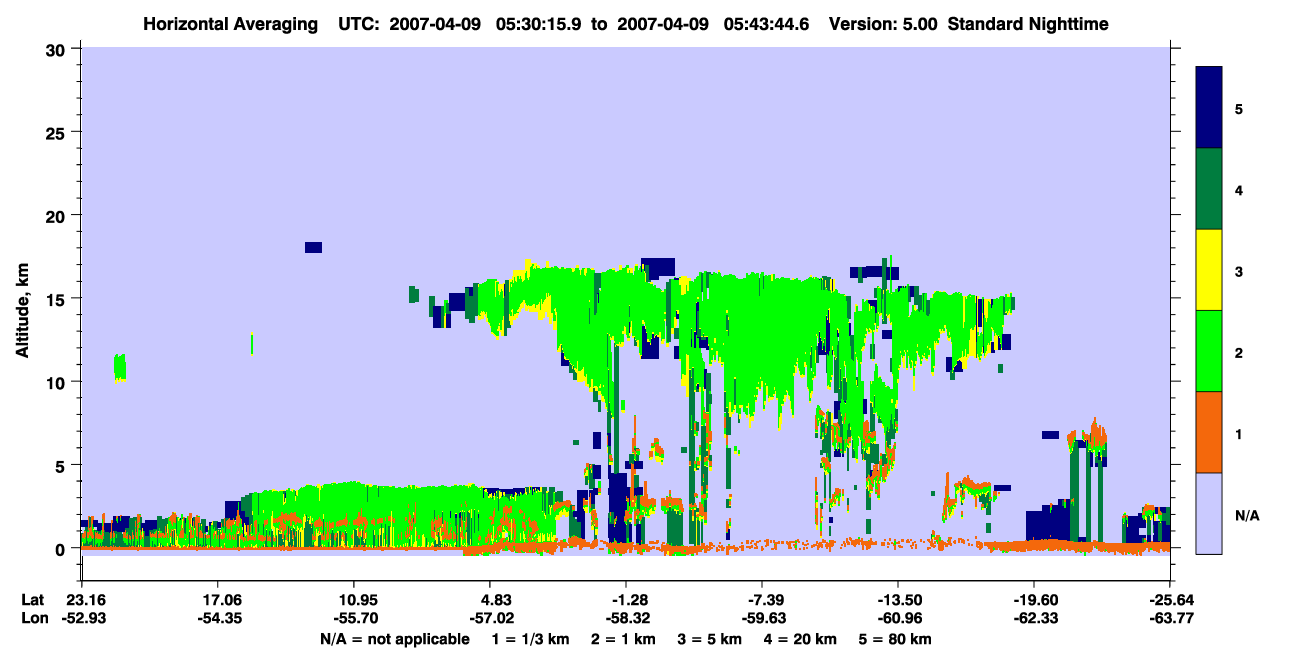This screenshot has width=1300, height=667.
Task: Click the 15 km altitude tick label
Action: pos(58,299)
